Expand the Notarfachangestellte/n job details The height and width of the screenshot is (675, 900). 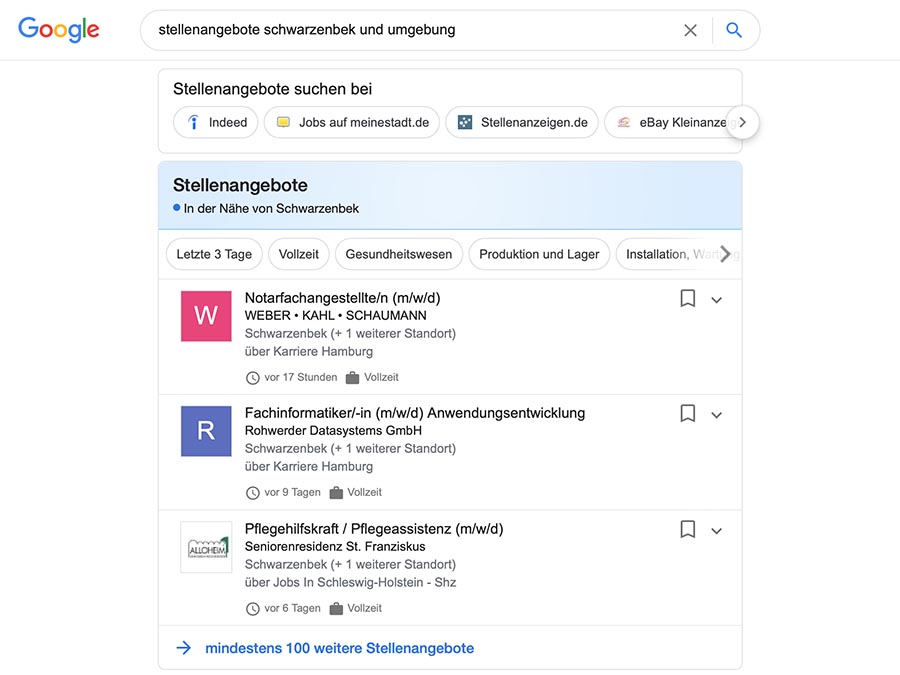click(x=716, y=300)
